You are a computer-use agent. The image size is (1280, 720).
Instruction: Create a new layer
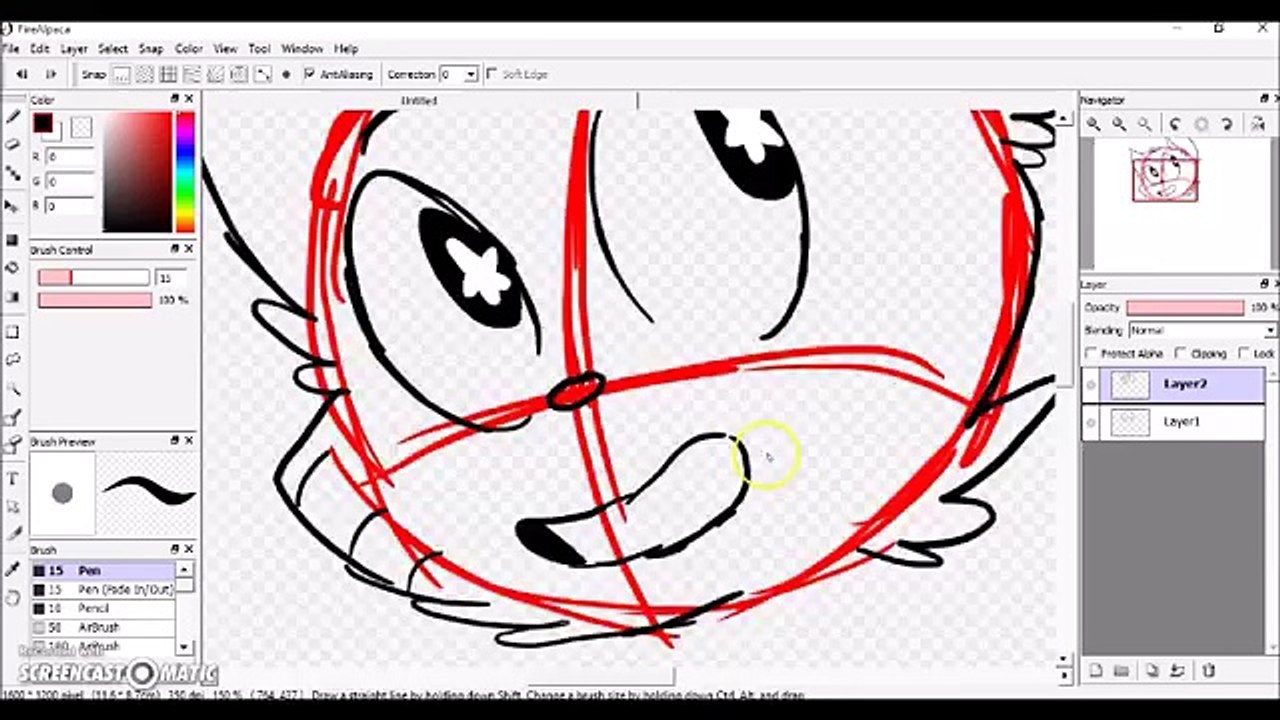point(1095,671)
